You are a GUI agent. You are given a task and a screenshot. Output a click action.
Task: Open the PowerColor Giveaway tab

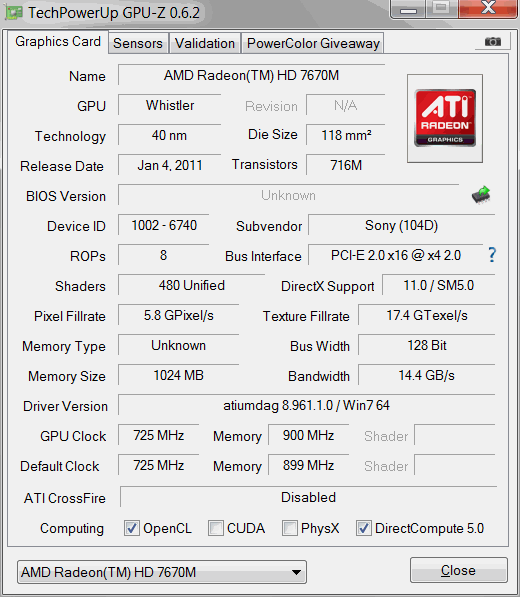pos(313,43)
